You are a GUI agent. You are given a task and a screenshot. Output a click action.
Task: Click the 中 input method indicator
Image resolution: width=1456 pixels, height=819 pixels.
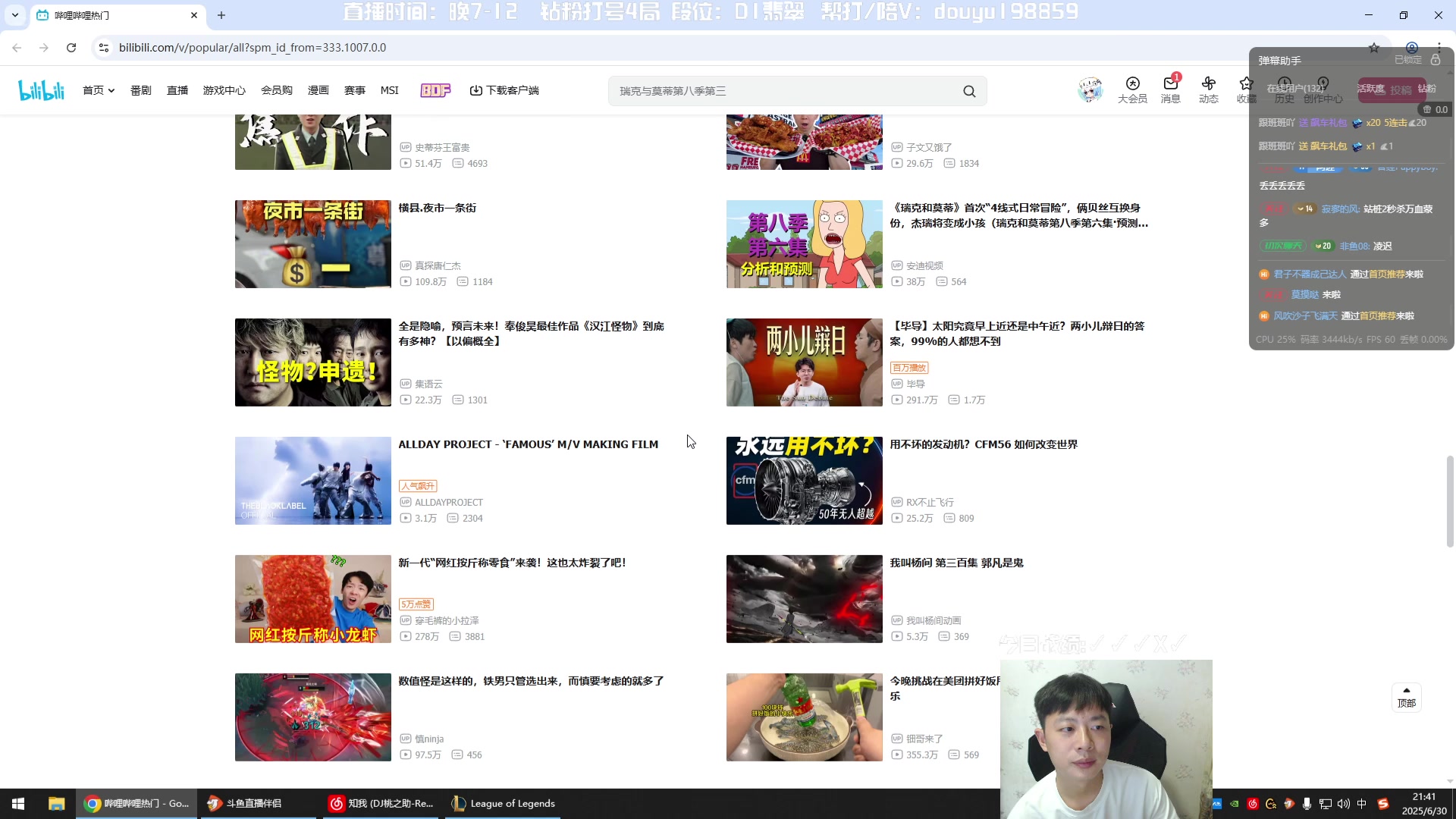pos(1362,804)
